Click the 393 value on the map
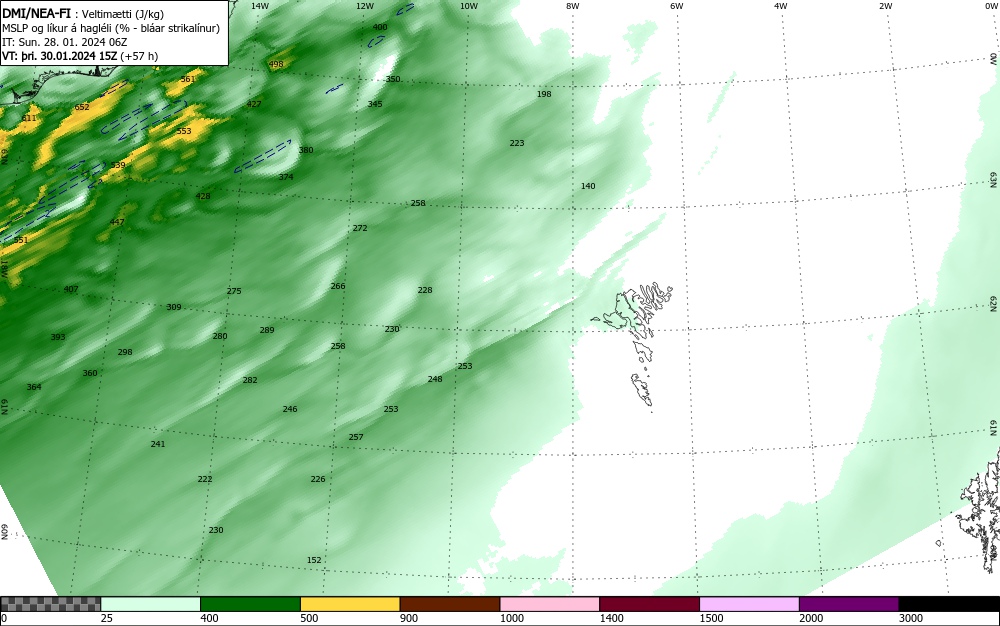1000x626 pixels. [57, 337]
